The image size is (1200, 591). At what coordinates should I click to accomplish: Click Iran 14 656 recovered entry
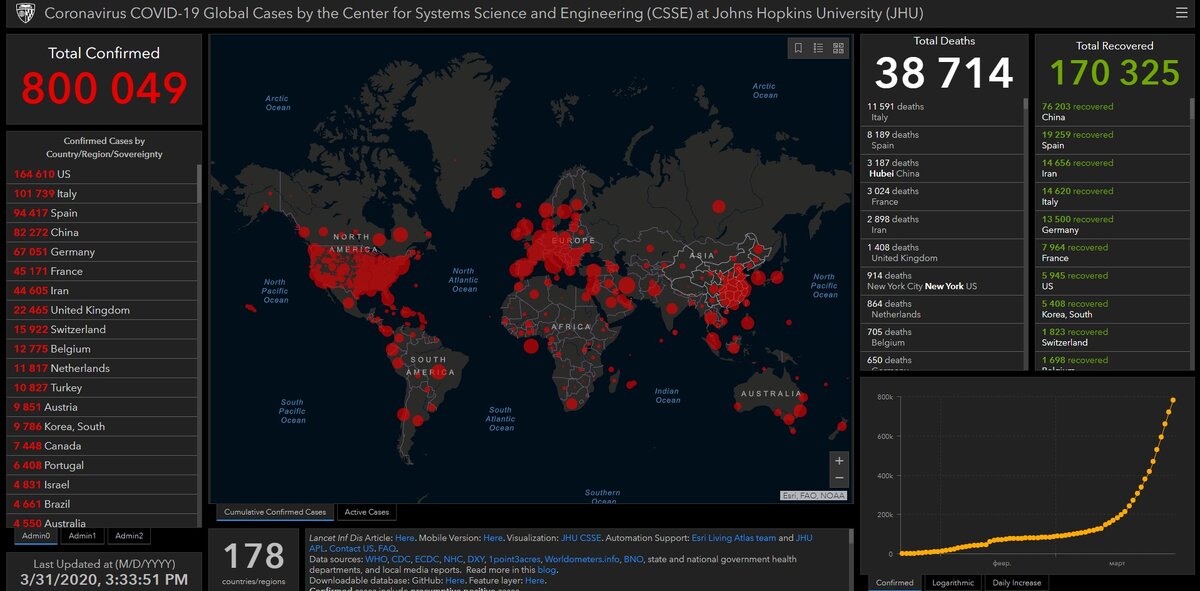coord(1111,168)
